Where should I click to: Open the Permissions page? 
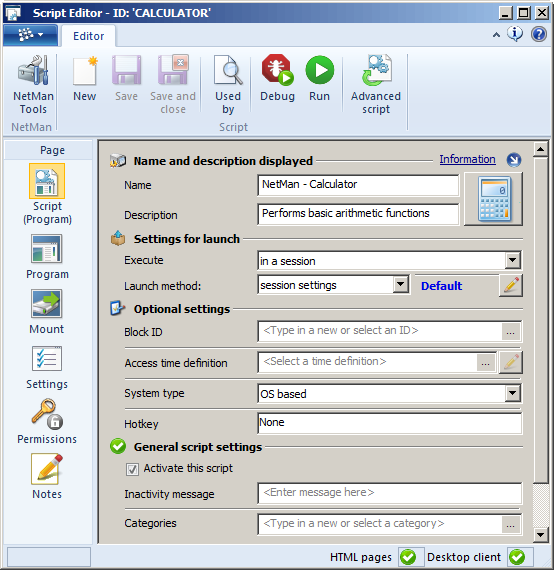coord(47,422)
